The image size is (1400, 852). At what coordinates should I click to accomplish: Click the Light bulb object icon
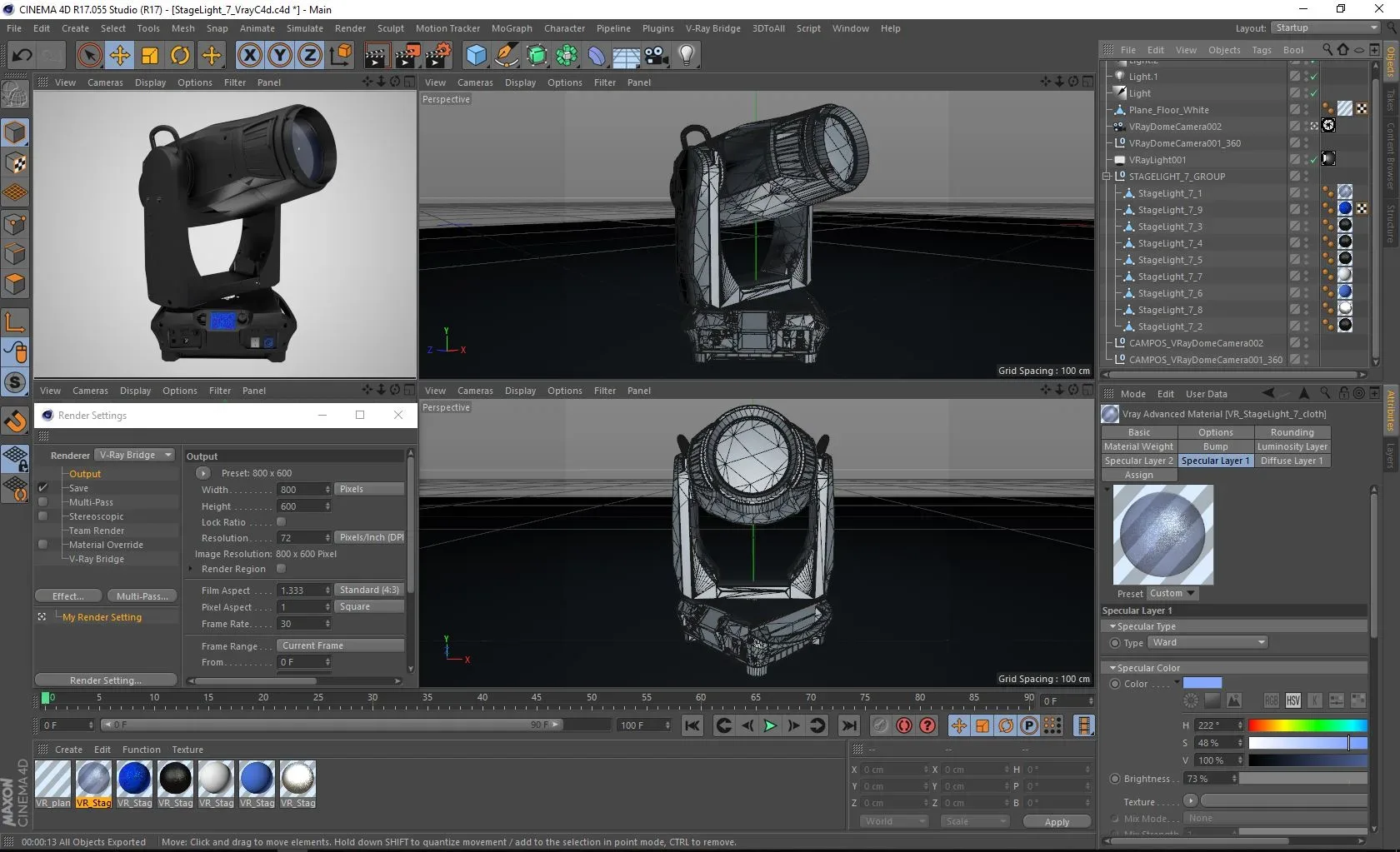click(687, 56)
